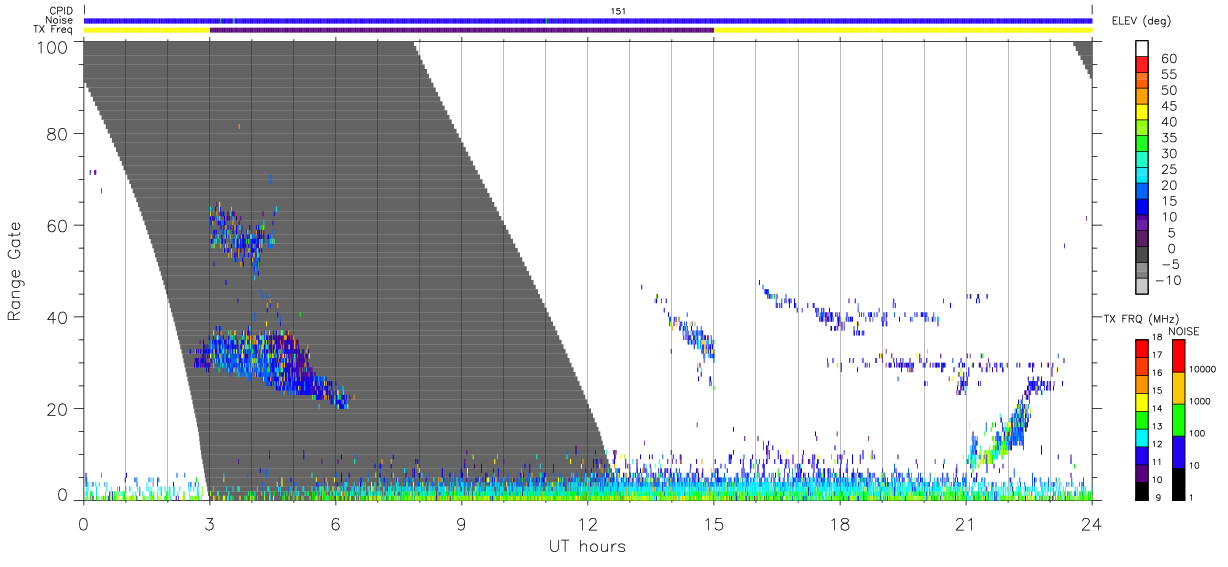Click the CPID label at top left

[61, 11]
